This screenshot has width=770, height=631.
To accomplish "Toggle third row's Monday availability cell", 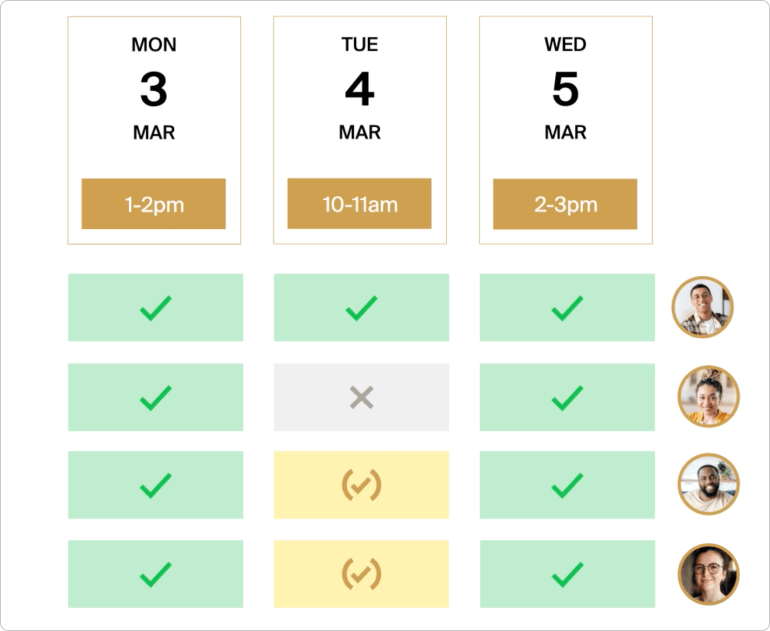I will (155, 486).
